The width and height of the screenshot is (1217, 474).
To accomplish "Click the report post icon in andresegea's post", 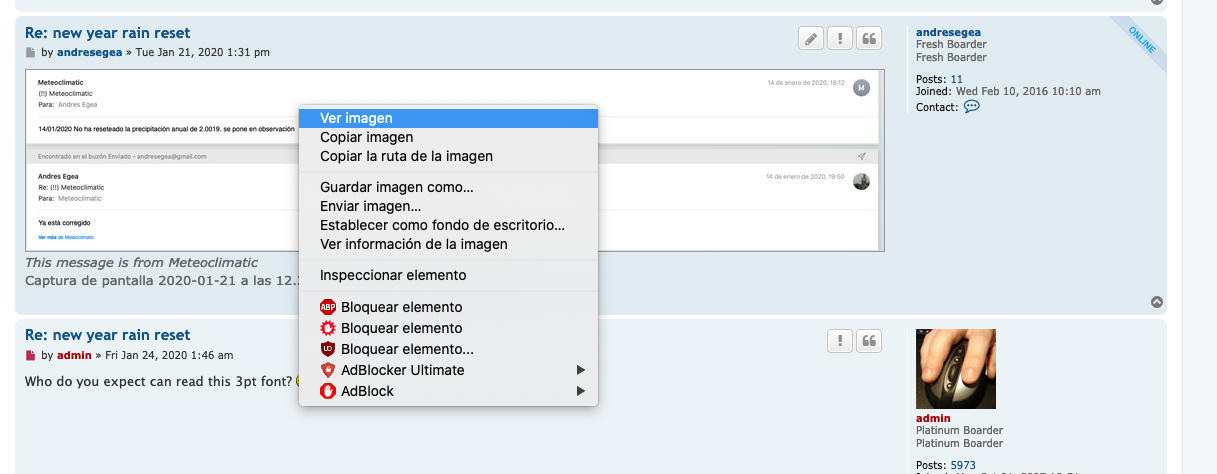I will (x=840, y=39).
